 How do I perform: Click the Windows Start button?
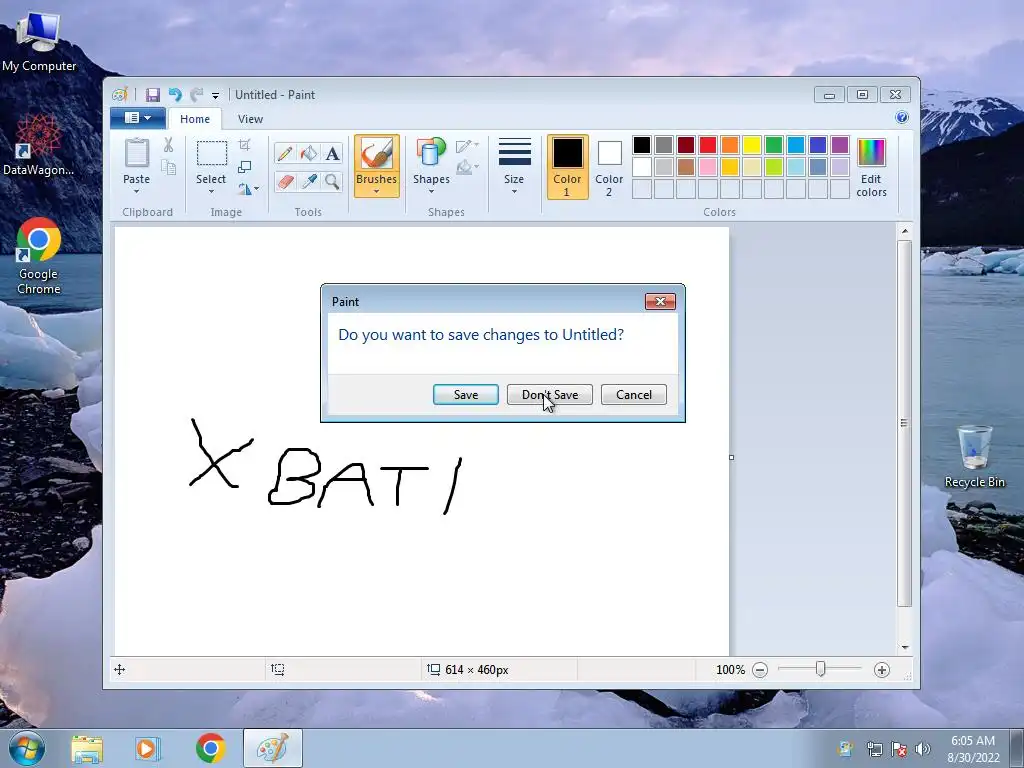click(26, 748)
